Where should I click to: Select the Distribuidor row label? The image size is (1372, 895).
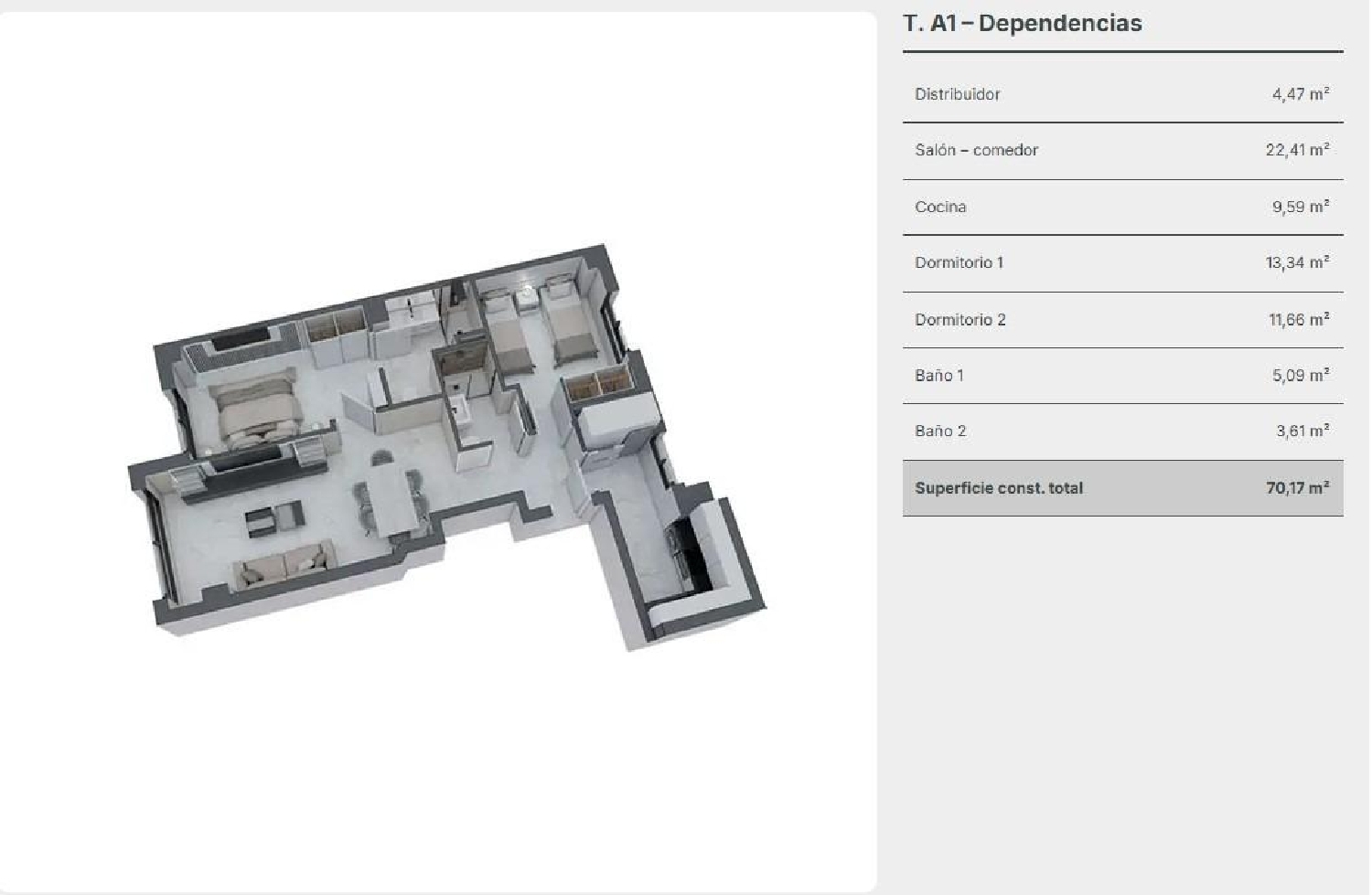(x=957, y=94)
